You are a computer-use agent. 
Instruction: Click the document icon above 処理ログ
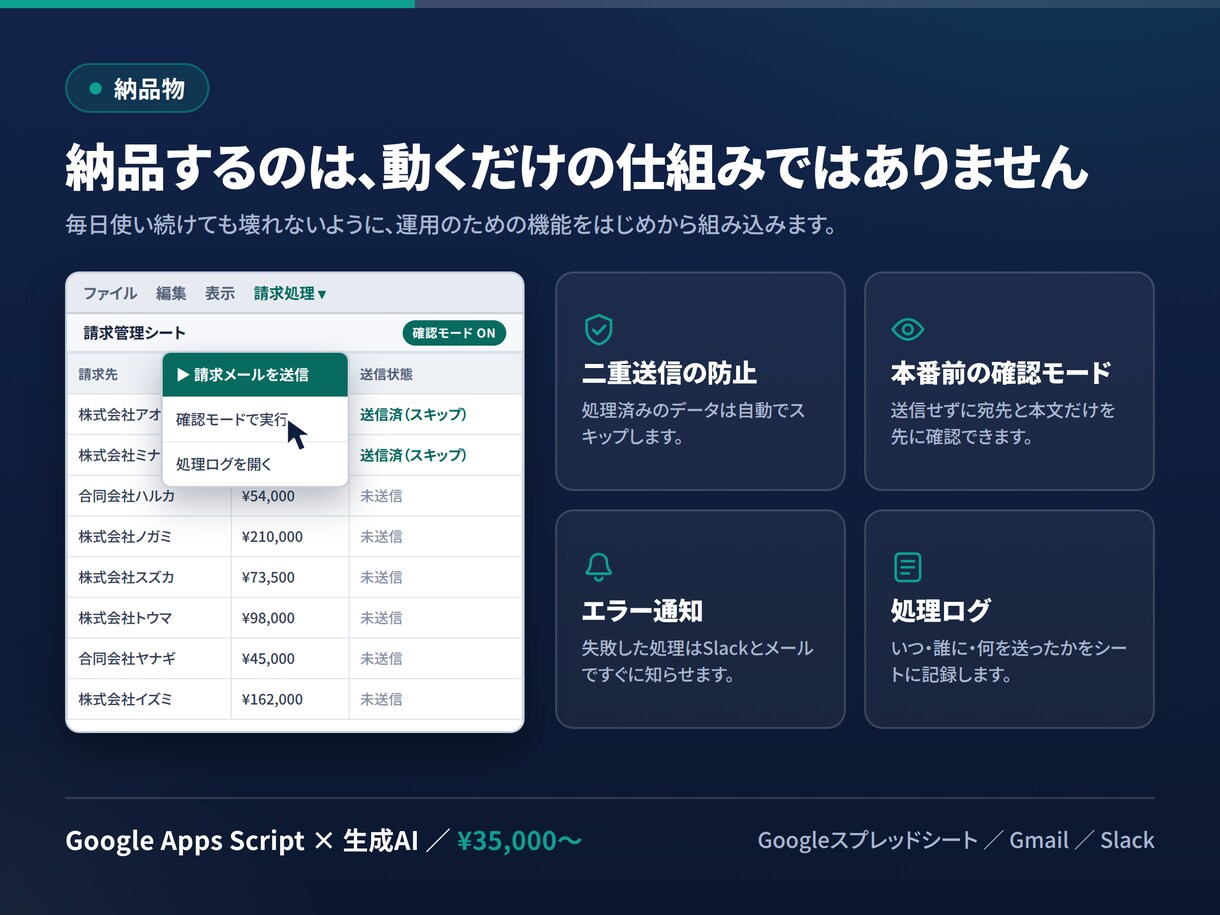[x=907, y=567]
